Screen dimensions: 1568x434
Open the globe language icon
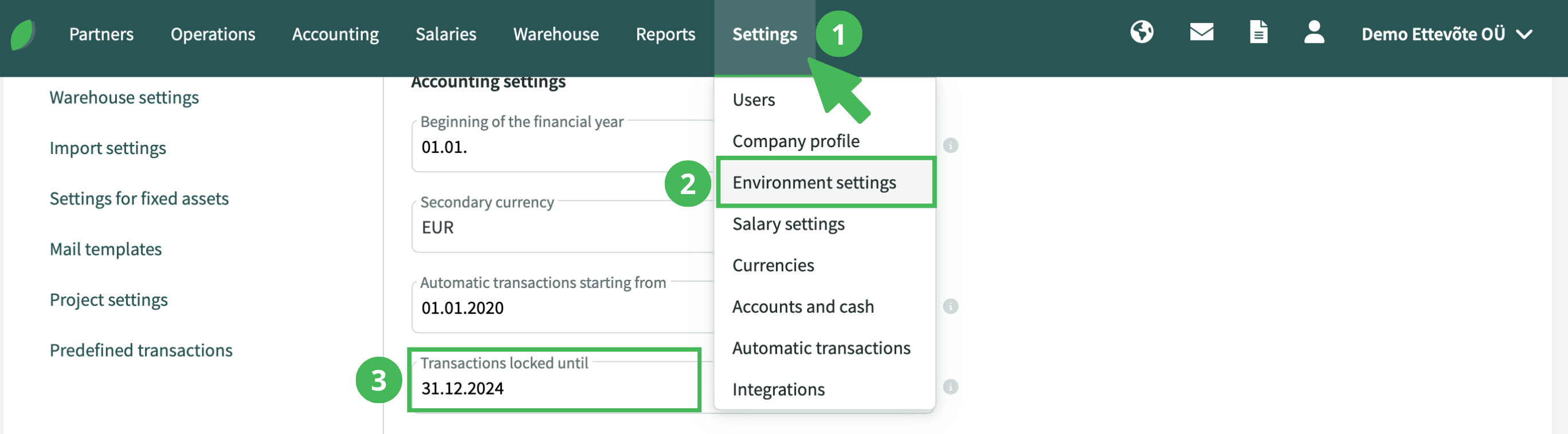tap(1141, 32)
